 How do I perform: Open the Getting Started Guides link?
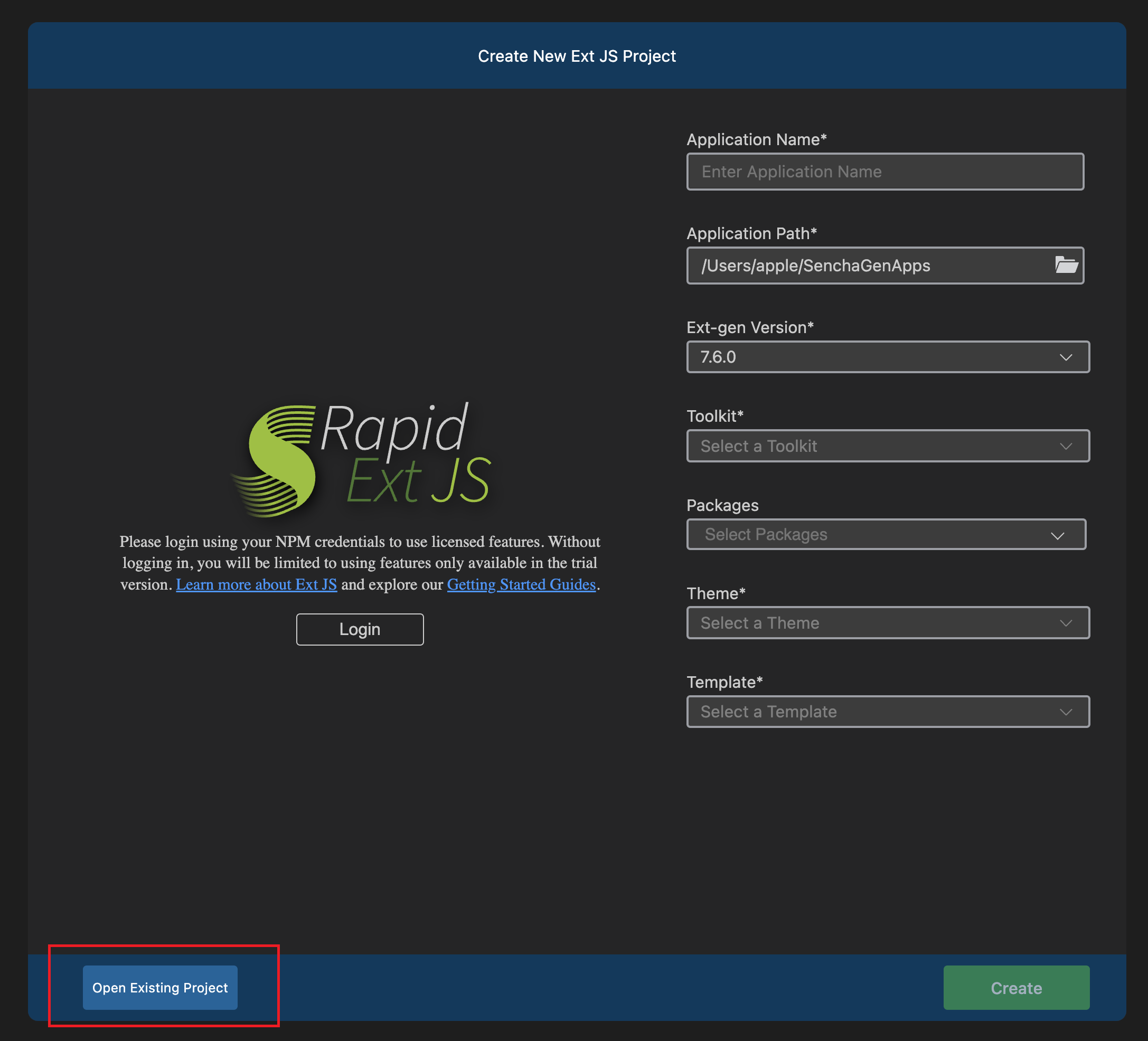pos(521,584)
